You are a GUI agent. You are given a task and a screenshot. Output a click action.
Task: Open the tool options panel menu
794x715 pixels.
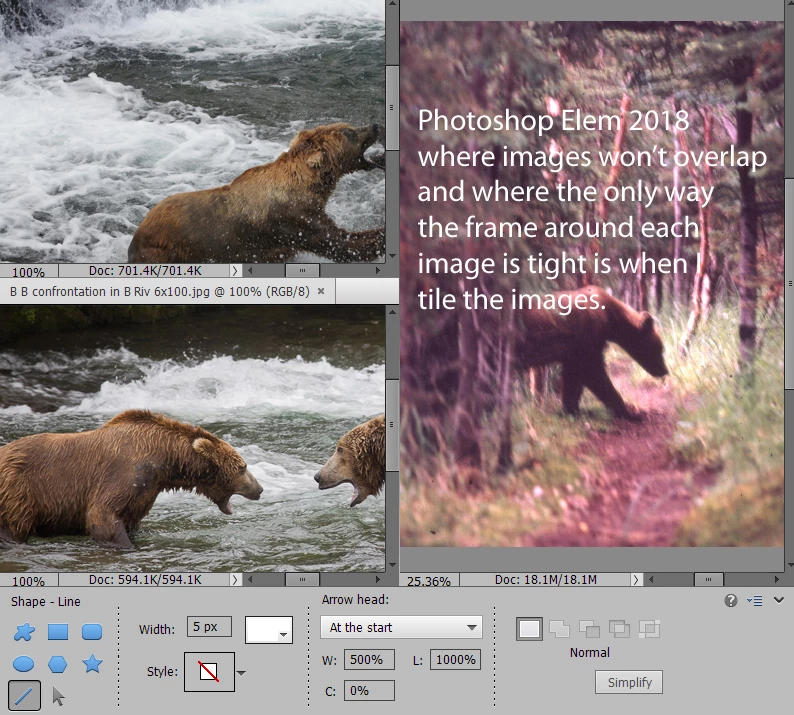click(755, 601)
